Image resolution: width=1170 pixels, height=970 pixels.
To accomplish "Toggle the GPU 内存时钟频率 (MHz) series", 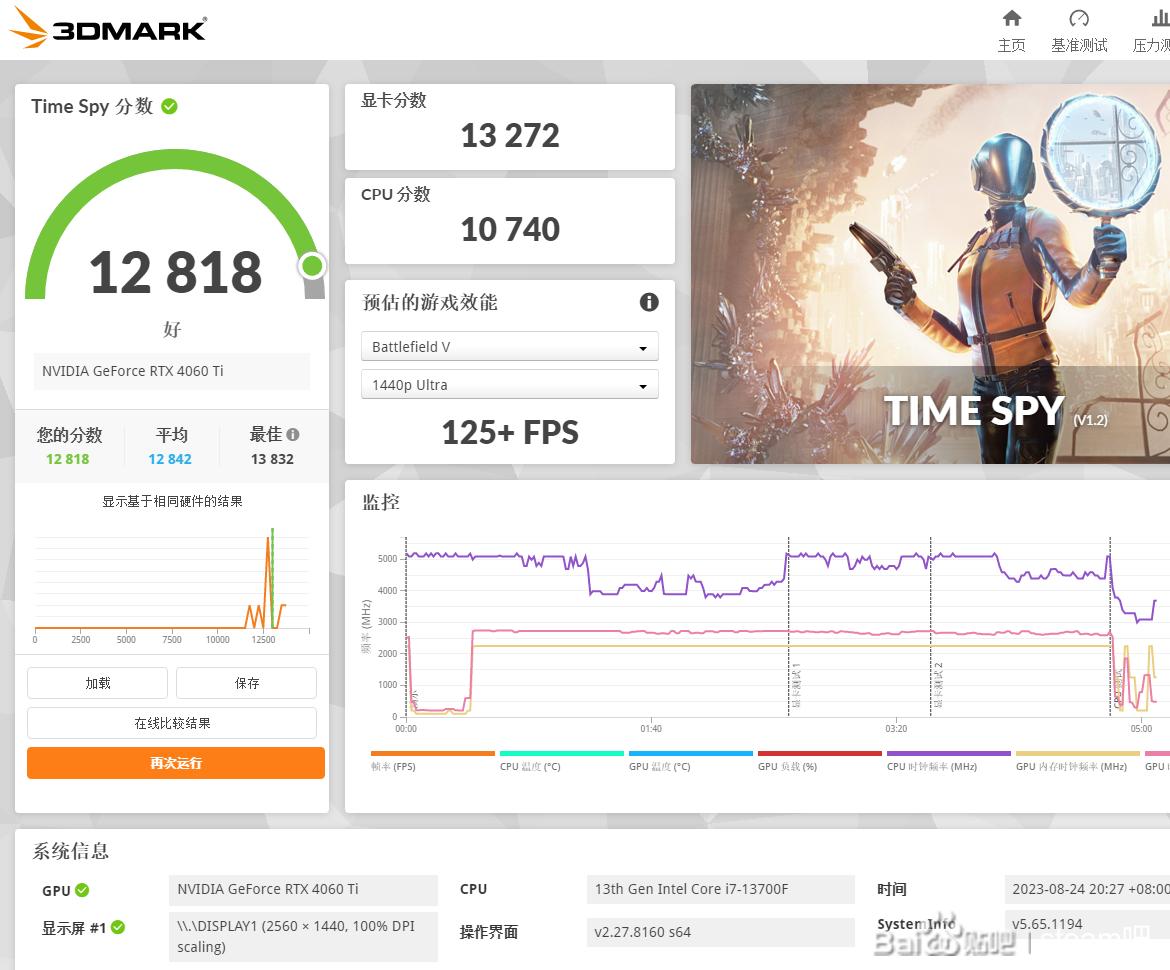I will (1077, 760).
